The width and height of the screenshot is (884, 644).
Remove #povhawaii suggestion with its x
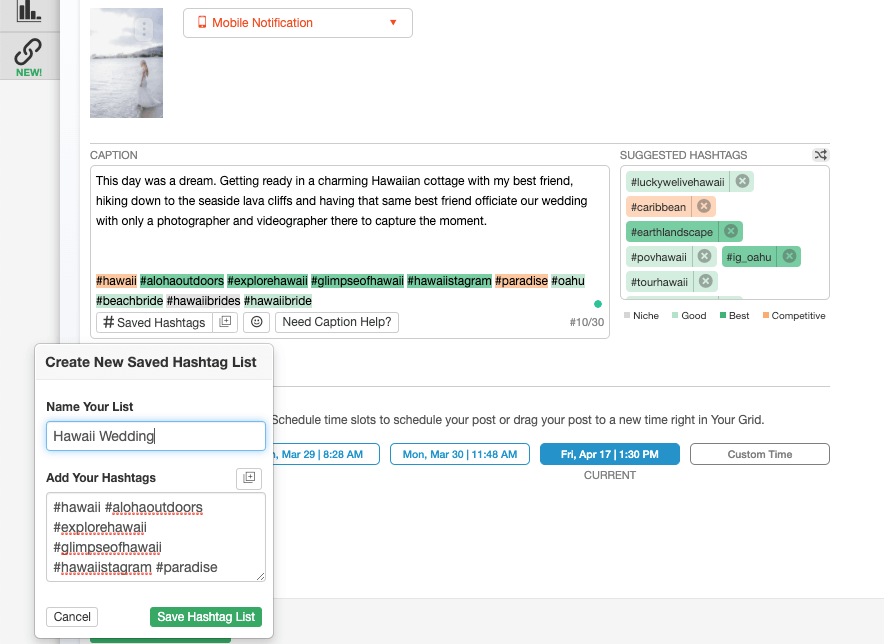tap(704, 256)
